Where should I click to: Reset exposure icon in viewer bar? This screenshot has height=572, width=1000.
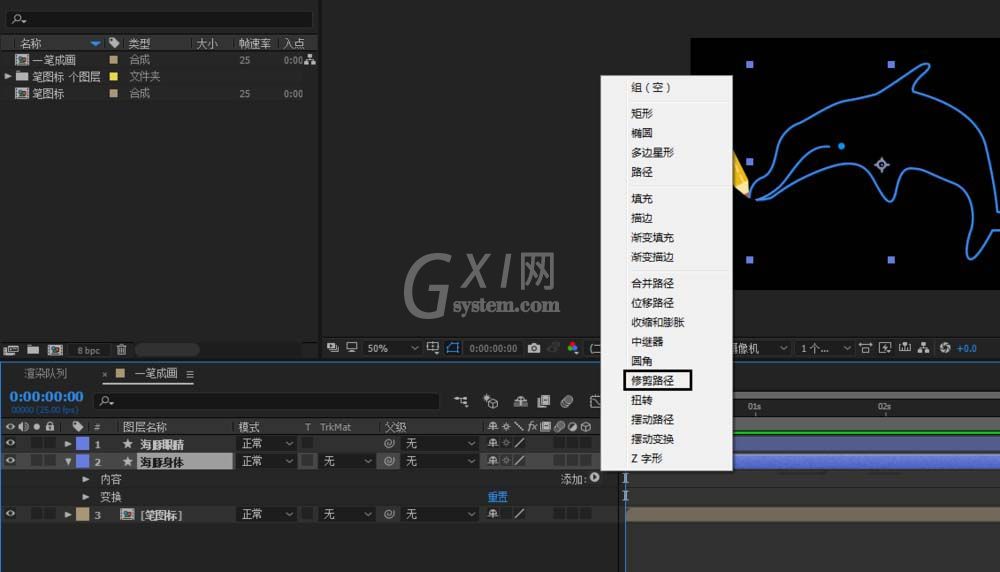(945, 348)
